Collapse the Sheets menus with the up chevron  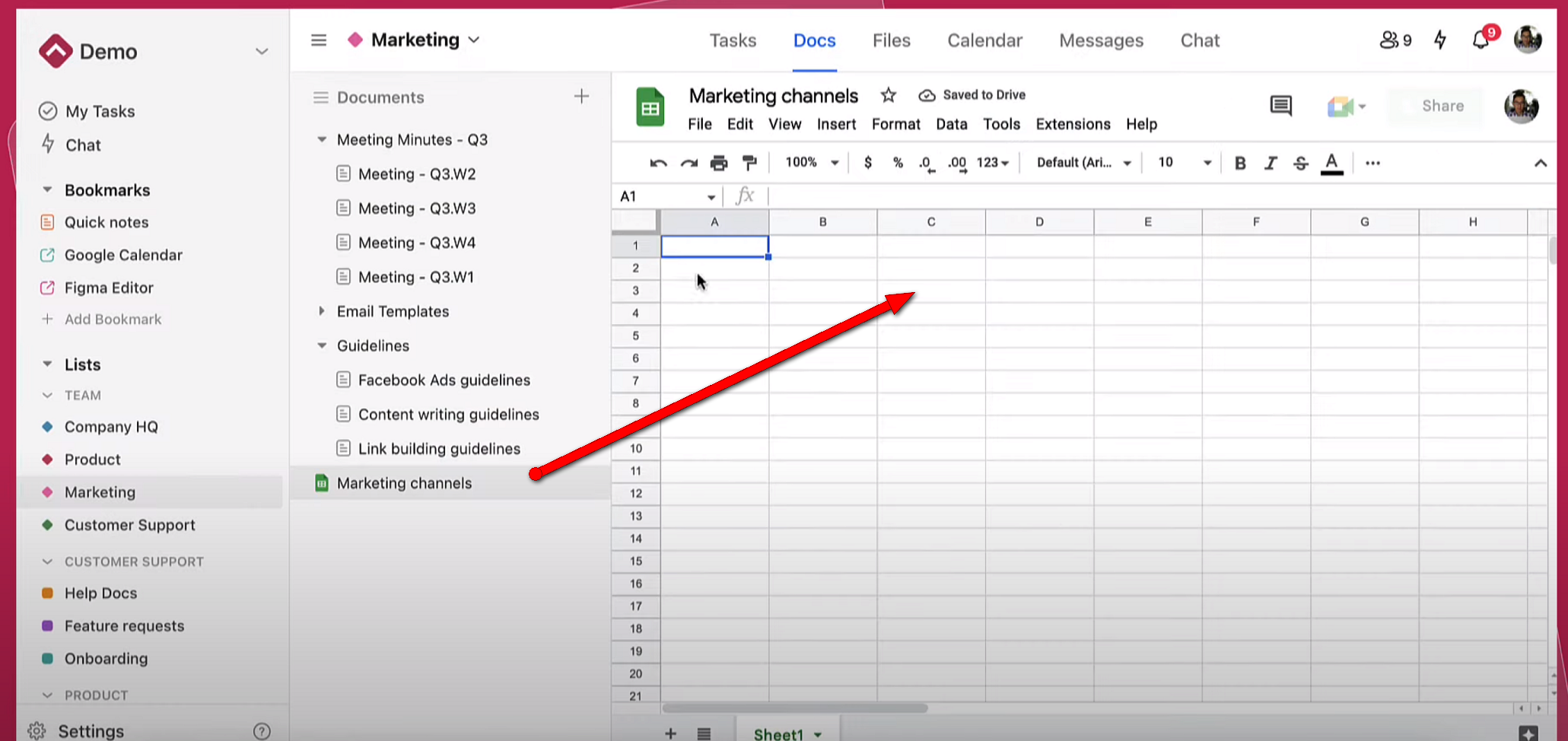coord(1541,163)
